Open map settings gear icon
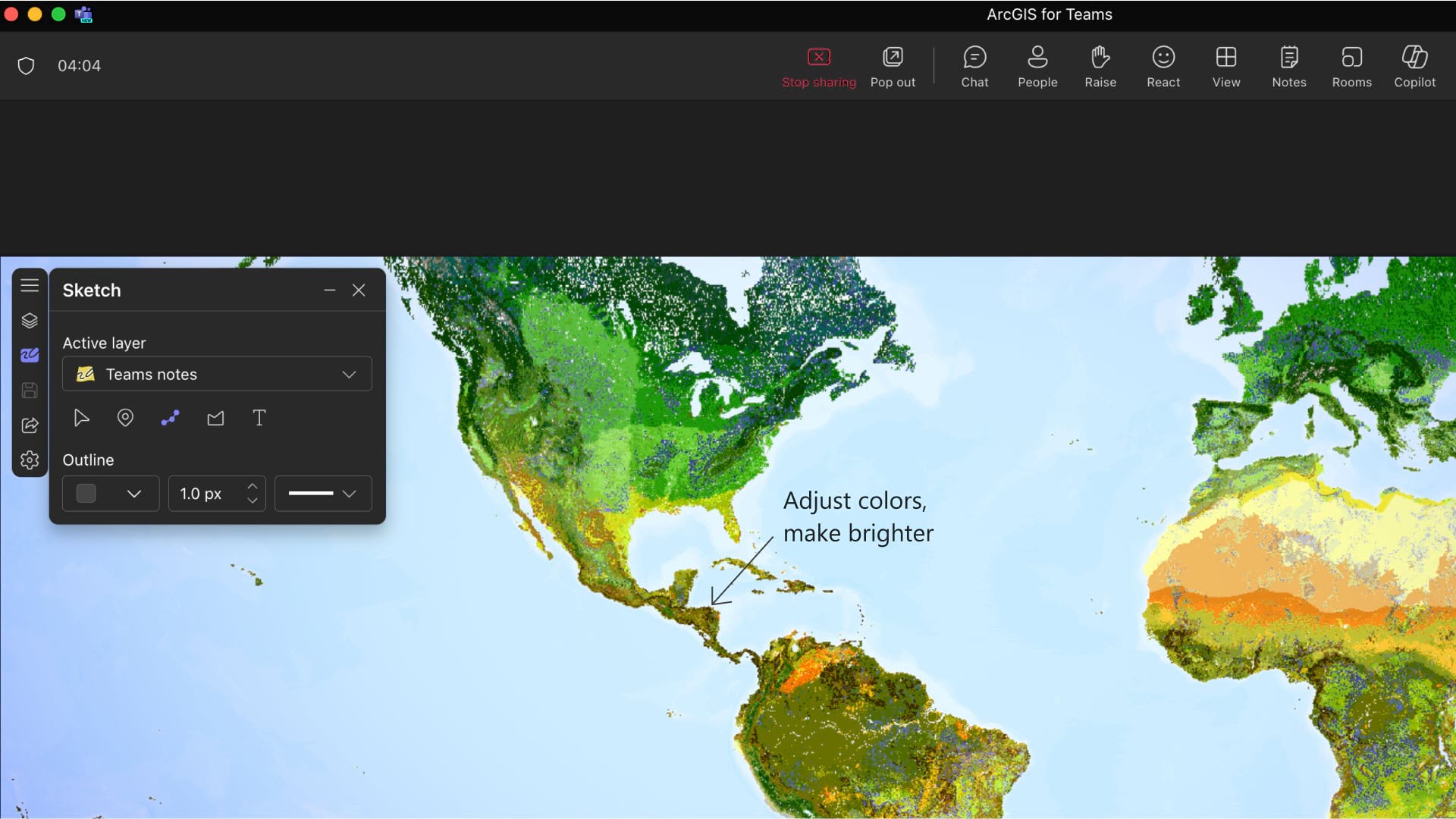The width and height of the screenshot is (1456, 819). tap(30, 460)
